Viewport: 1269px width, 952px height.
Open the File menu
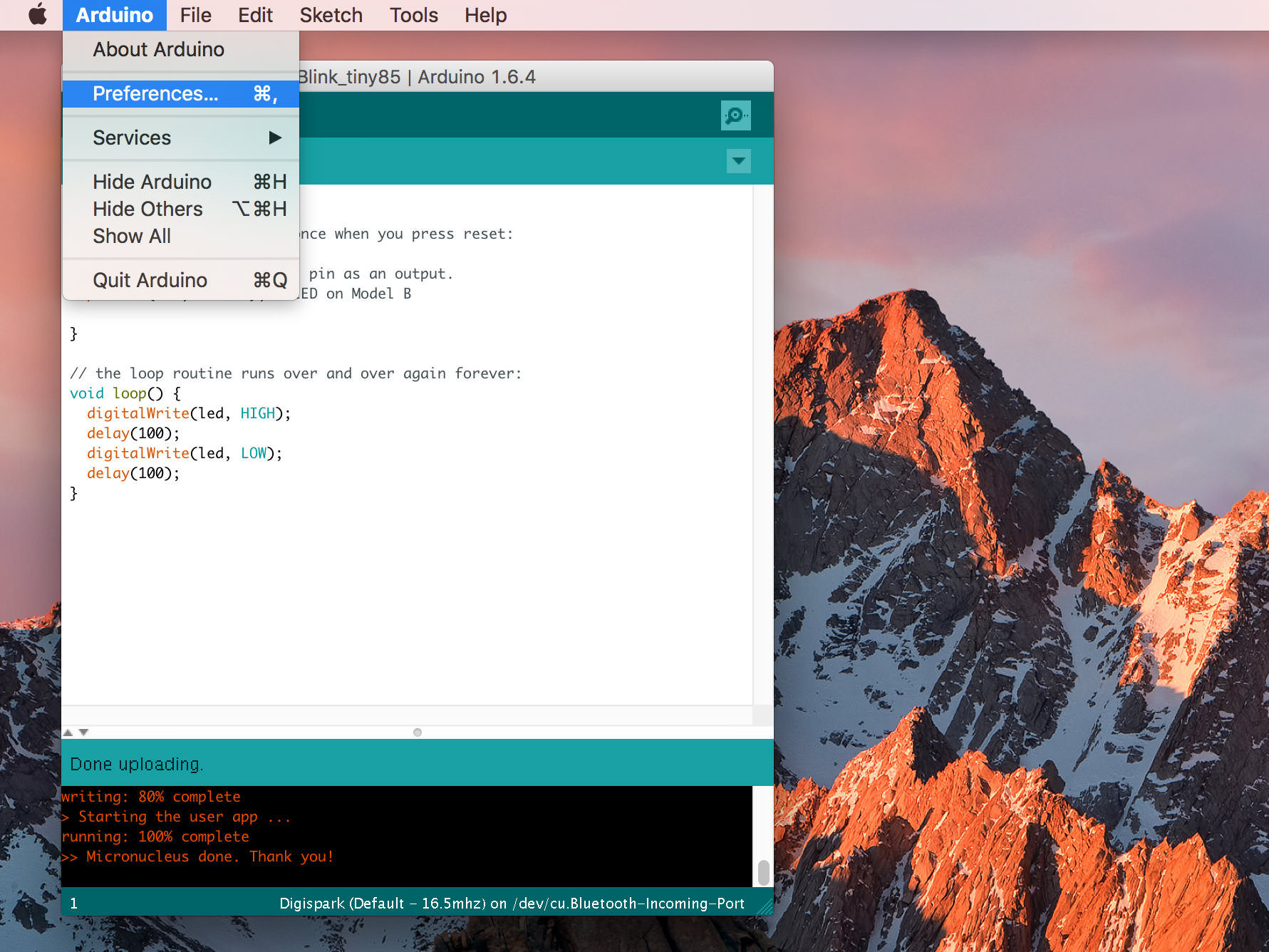tap(195, 15)
